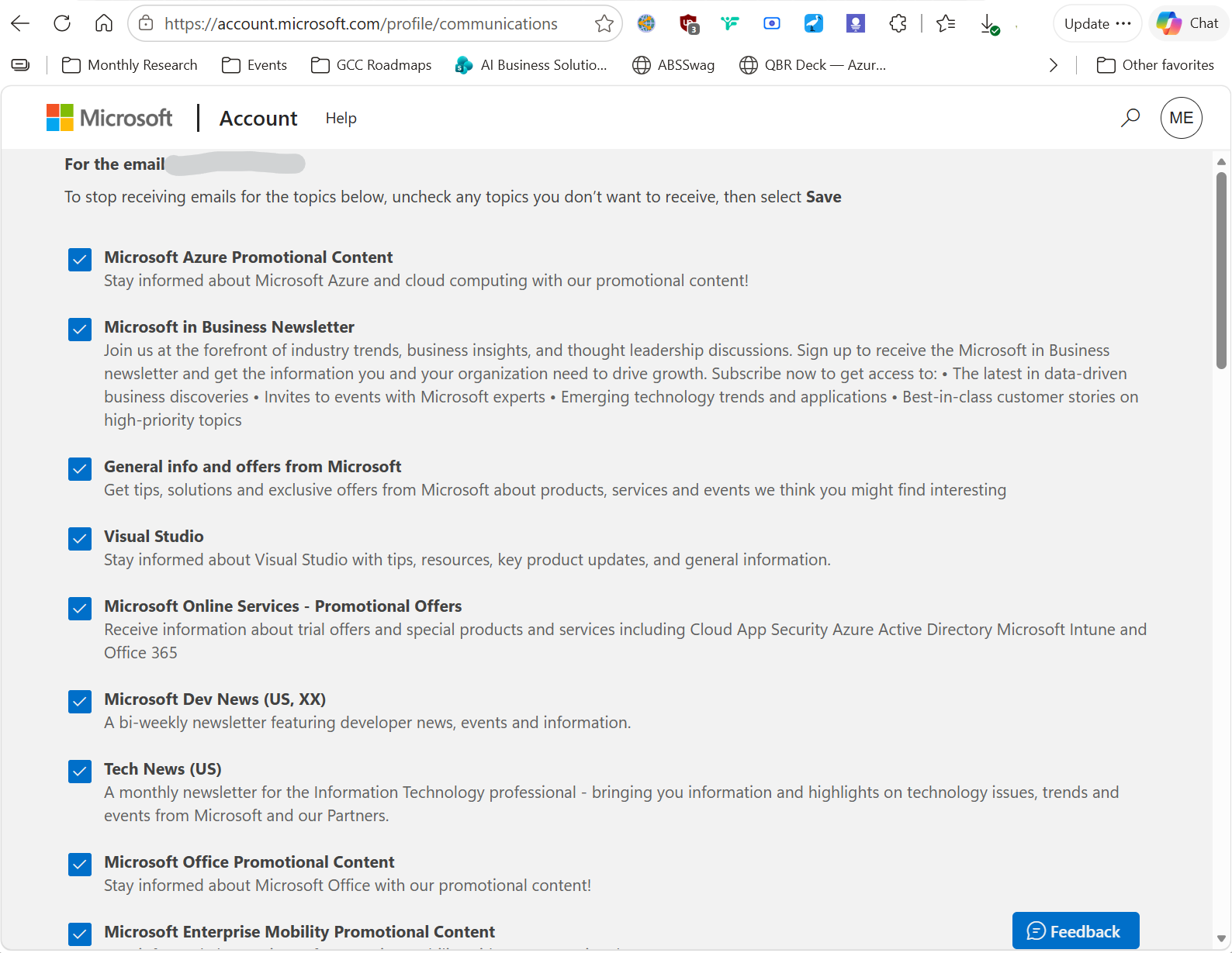This screenshot has width=1232, height=953.
Task: Open the green figure extension icon
Action: pyautogui.click(x=730, y=24)
